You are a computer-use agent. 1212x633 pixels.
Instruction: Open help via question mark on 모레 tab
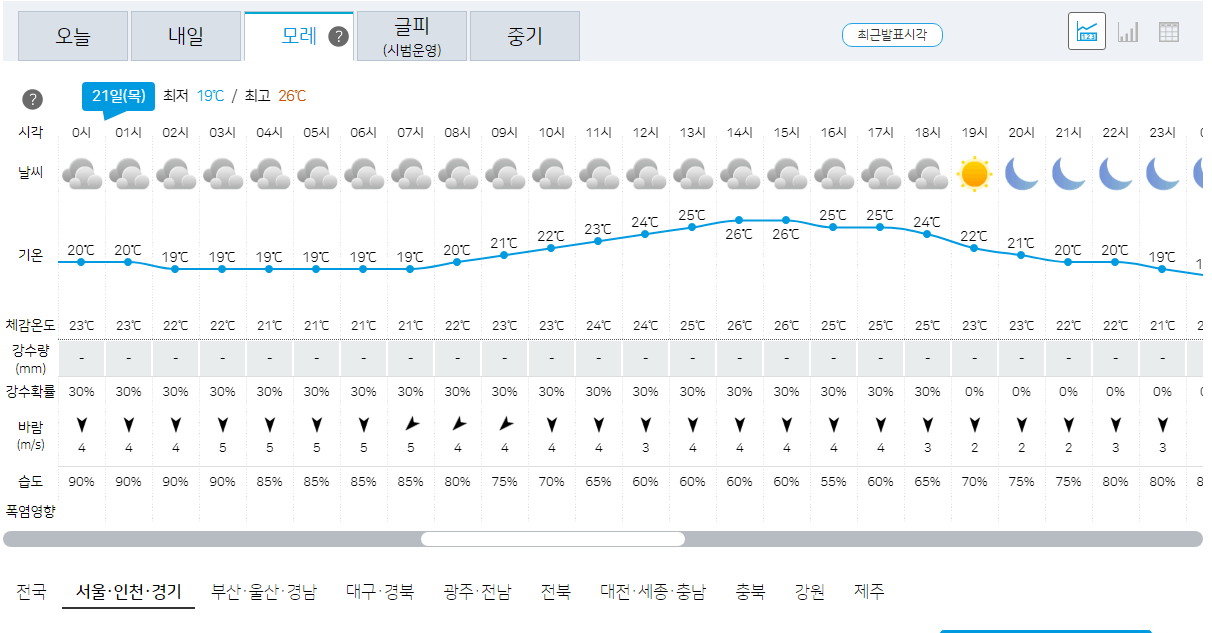pyautogui.click(x=340, y=34)
